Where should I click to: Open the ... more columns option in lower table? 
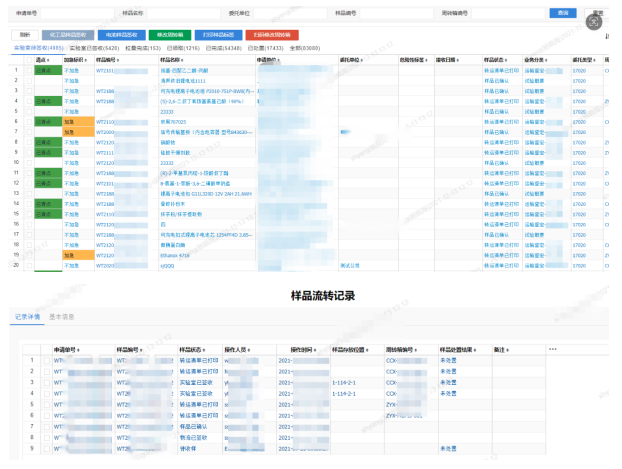(552, 349)
